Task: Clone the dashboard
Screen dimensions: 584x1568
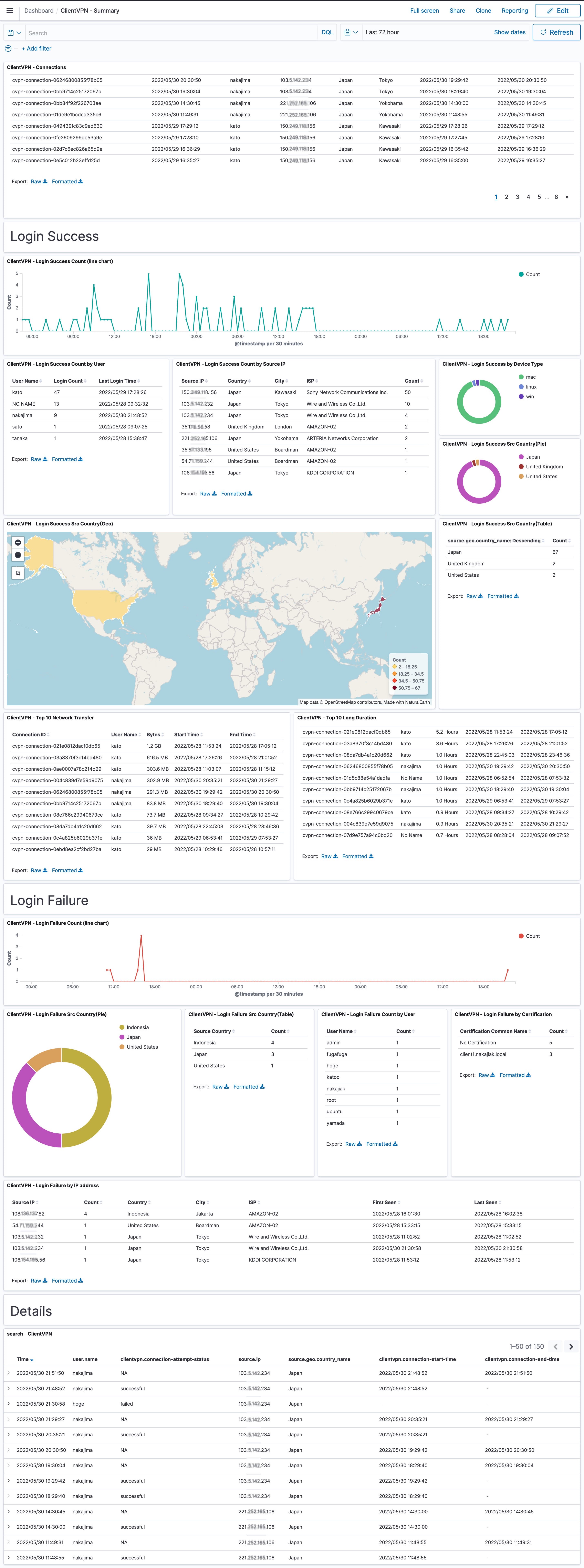Action: tap(483, 10)
